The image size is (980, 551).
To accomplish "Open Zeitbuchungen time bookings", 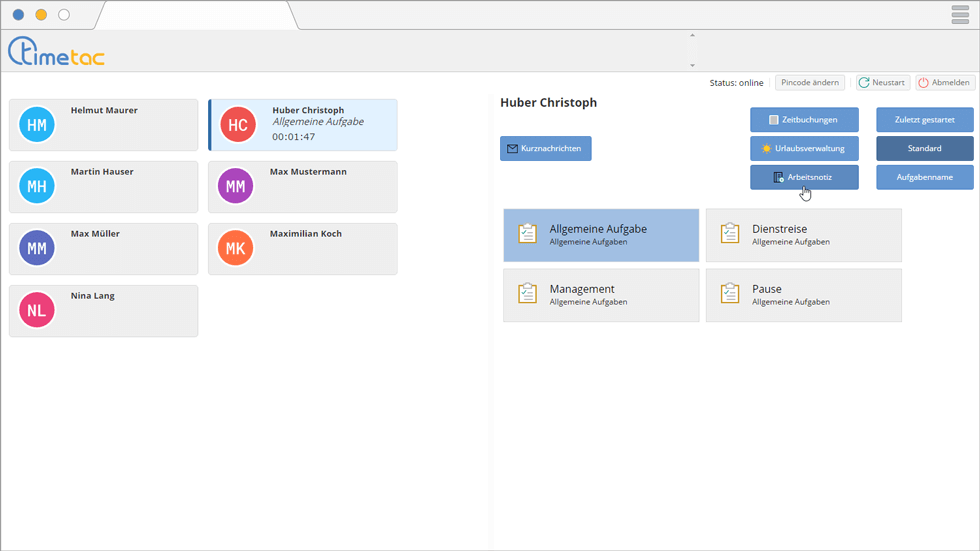I will coord(804,120).
